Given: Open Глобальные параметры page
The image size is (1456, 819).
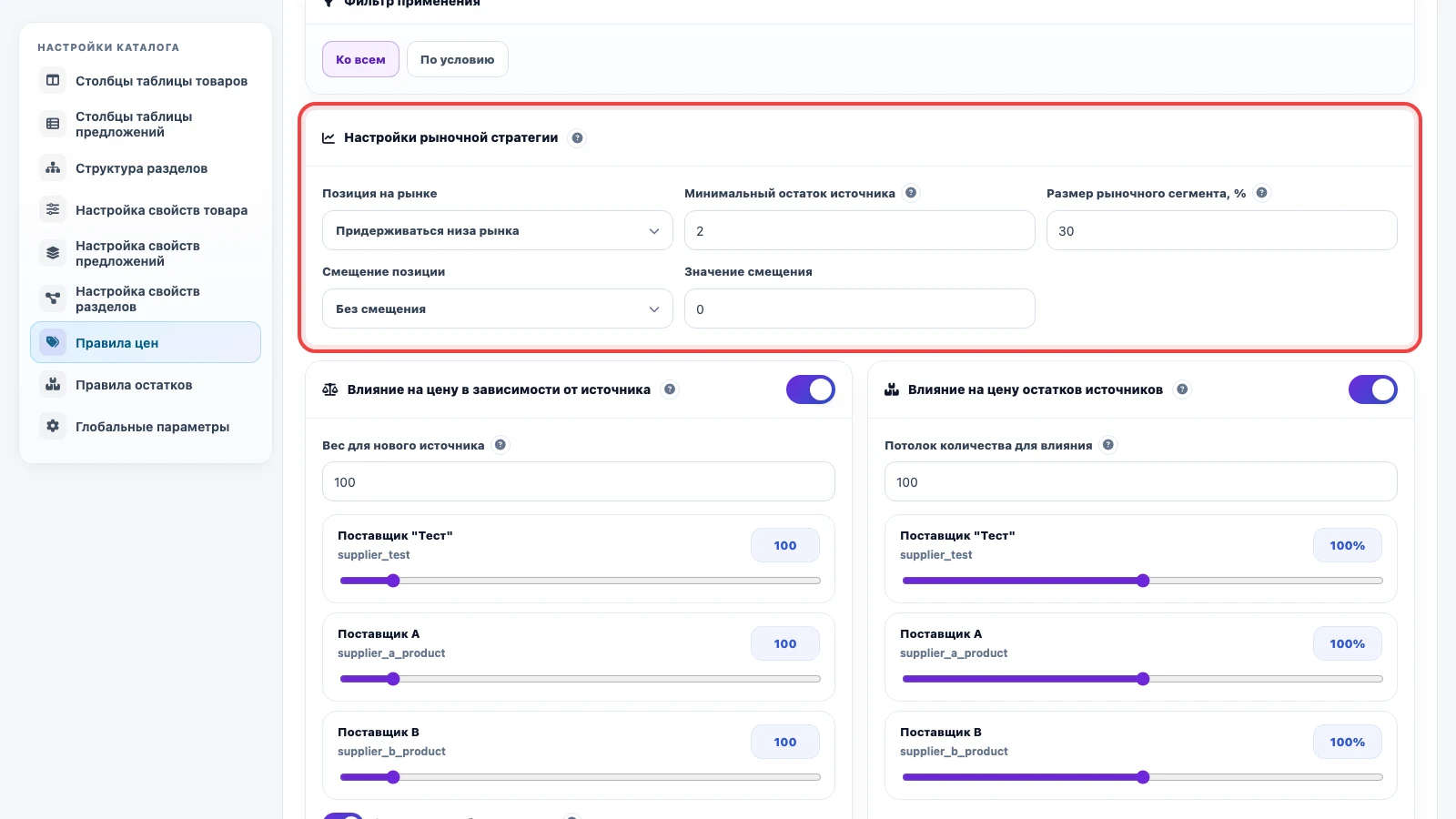Looking at the screenshot, I should pos(146,427).
